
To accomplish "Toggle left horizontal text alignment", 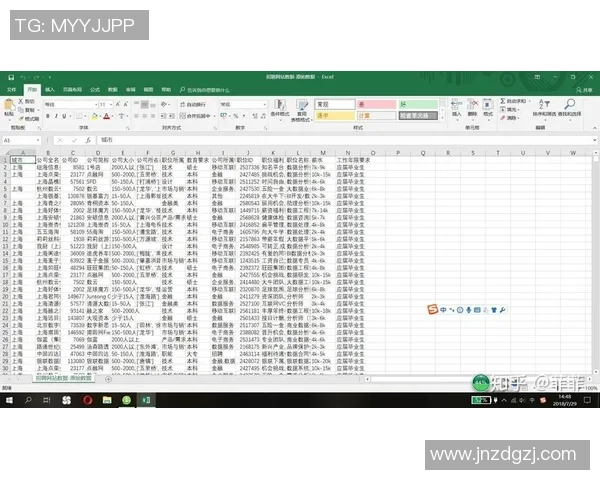I will pos(136,116).
